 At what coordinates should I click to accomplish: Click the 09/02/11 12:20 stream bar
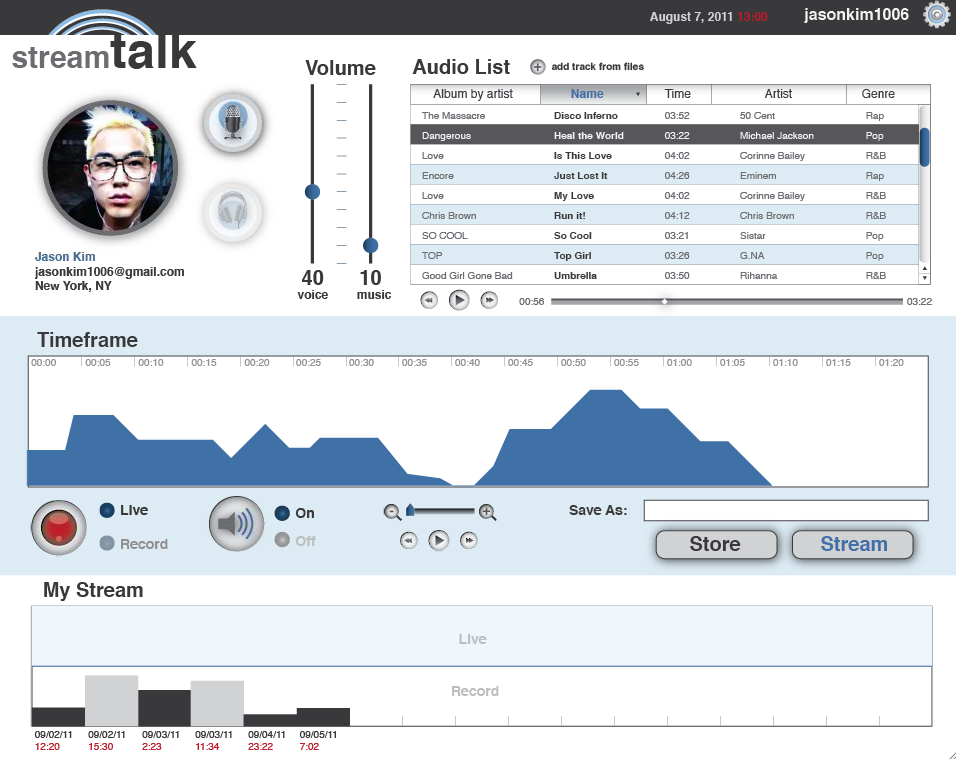click(x=59, y=716)
